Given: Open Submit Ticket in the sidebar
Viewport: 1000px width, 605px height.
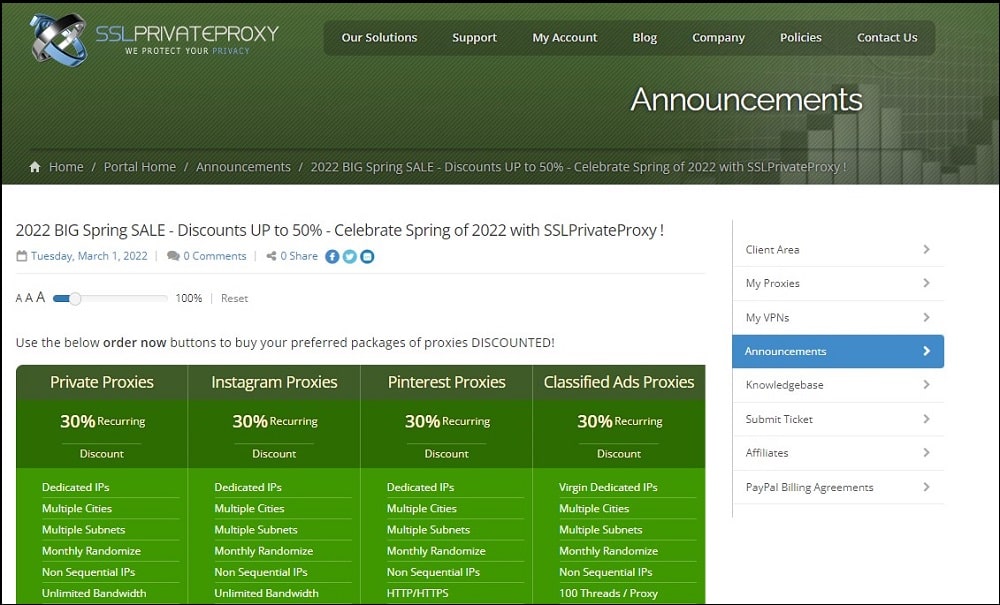Looking at the screenshot, I should tap(838, 419).
